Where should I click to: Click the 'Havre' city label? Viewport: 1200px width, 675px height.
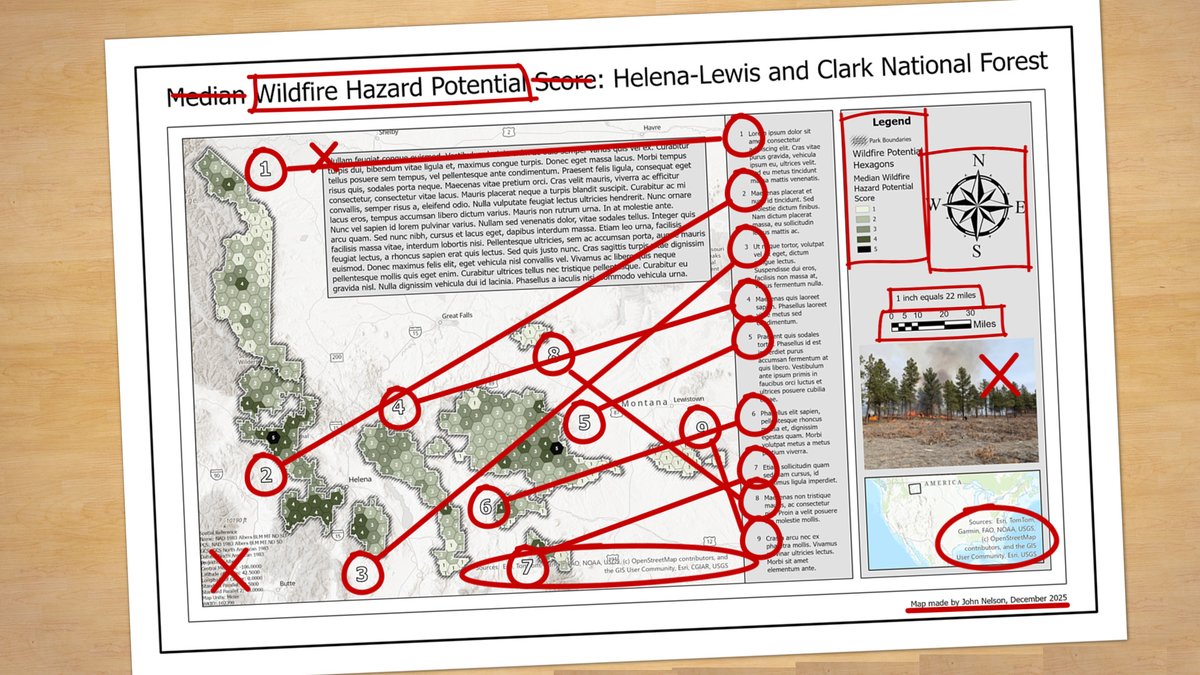[654, 128]
